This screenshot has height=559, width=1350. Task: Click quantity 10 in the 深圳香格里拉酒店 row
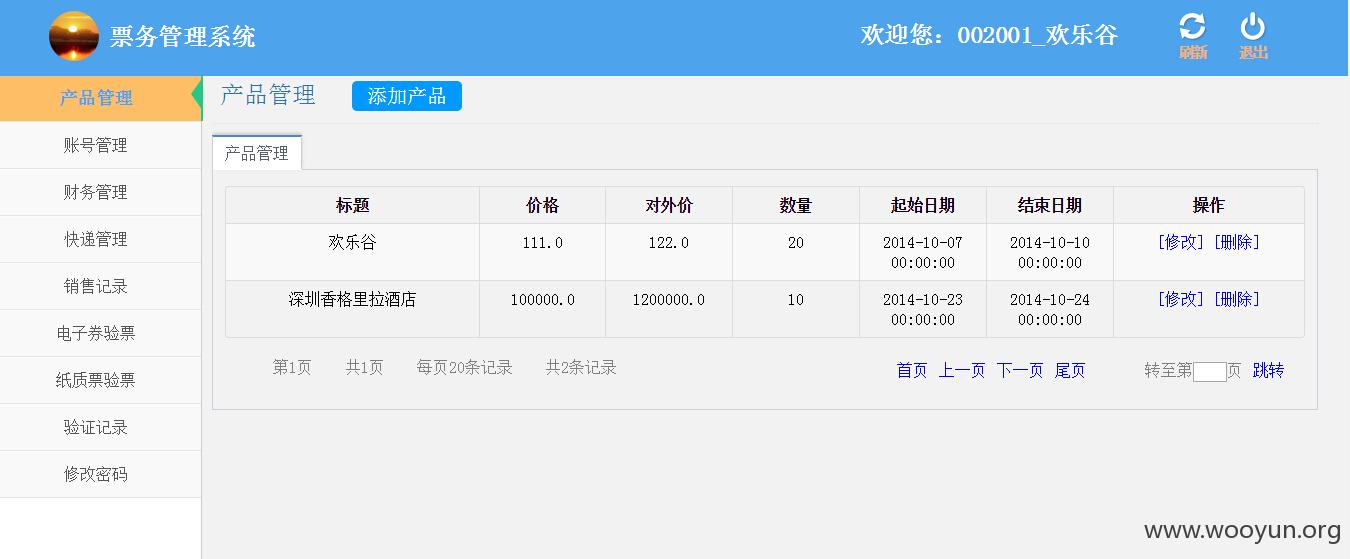click(796, 300)
